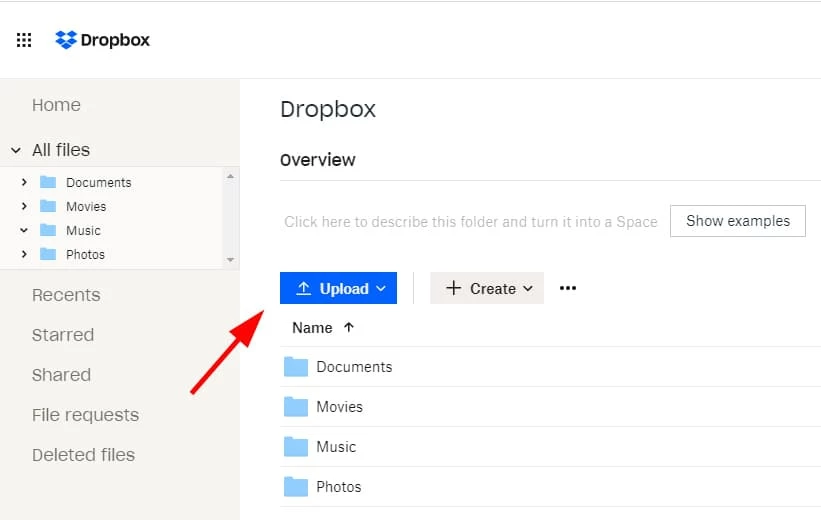Go to Home in the sidebar
This screenshot has height=520, width=821.
(56, 105)
